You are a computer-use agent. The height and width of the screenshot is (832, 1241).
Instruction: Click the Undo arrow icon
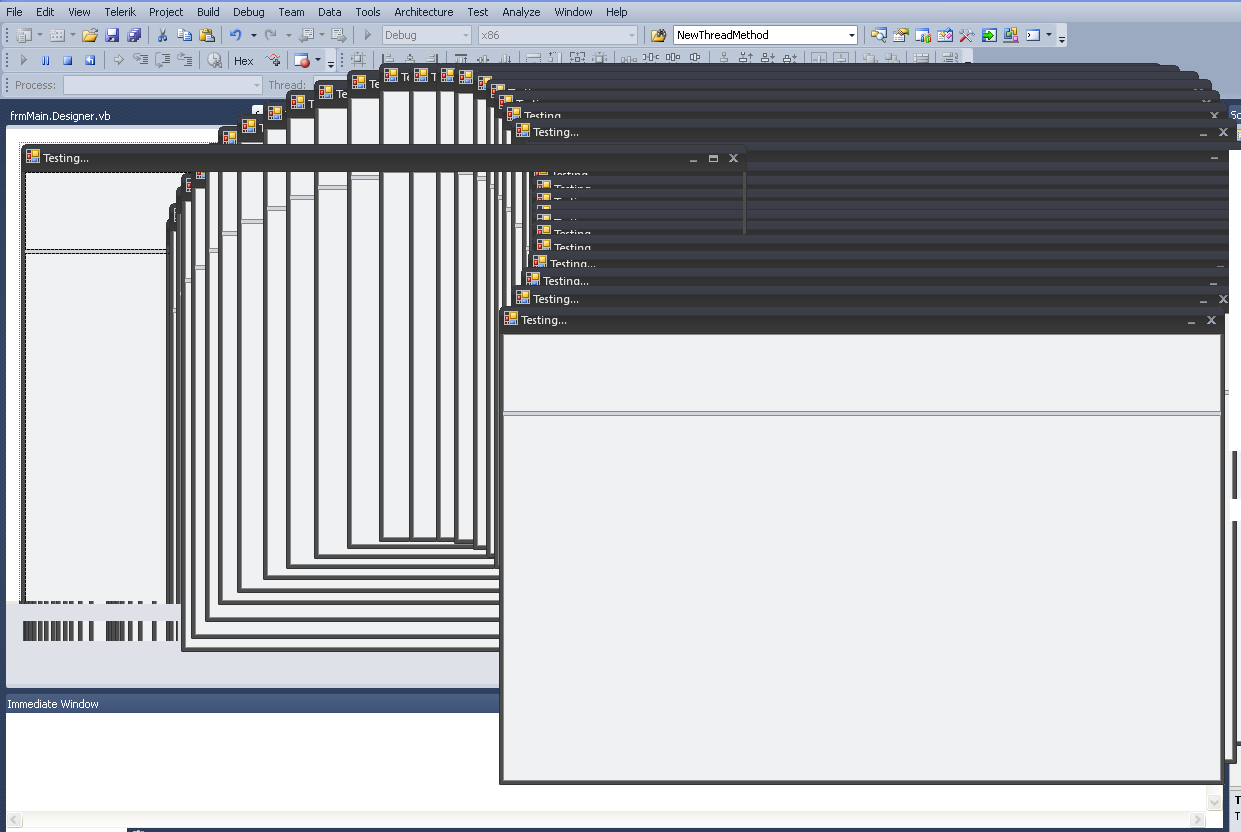[235, 35]
